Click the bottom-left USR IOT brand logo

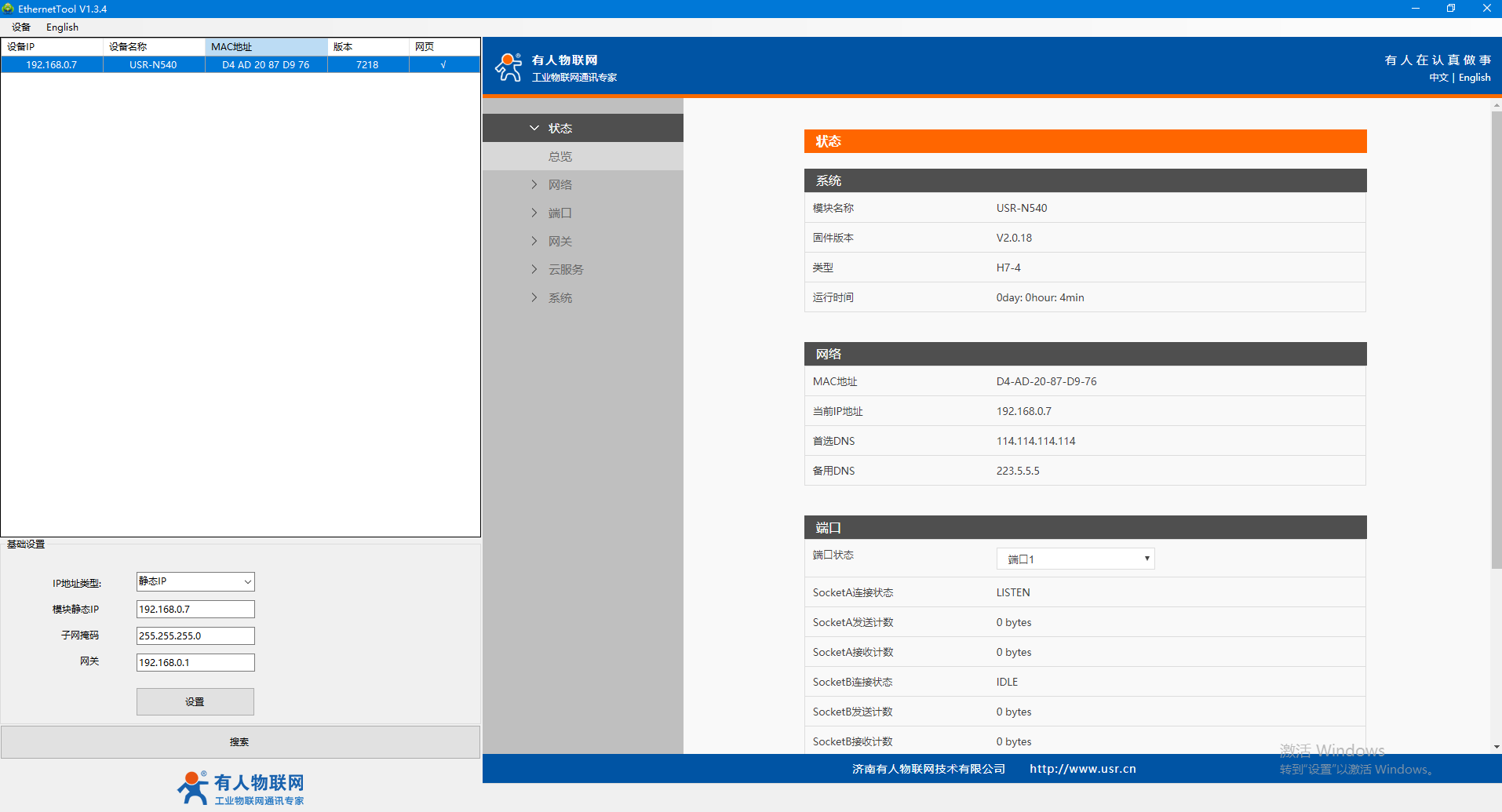click(x=240, y=788)
